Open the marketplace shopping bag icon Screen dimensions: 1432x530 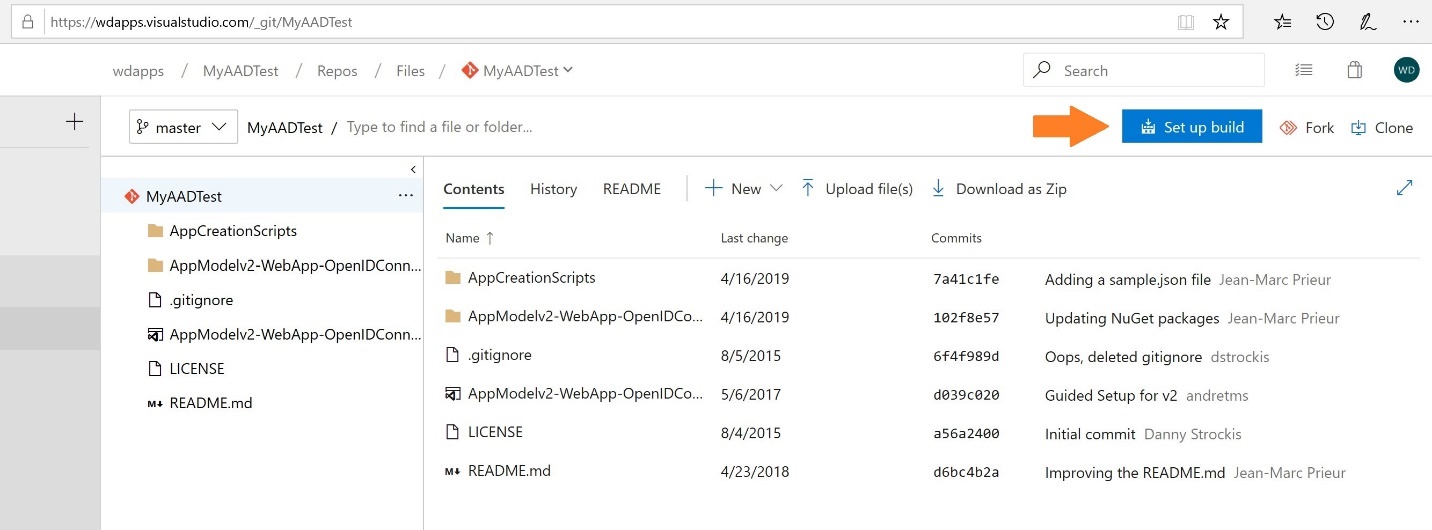pos(1354,70)
